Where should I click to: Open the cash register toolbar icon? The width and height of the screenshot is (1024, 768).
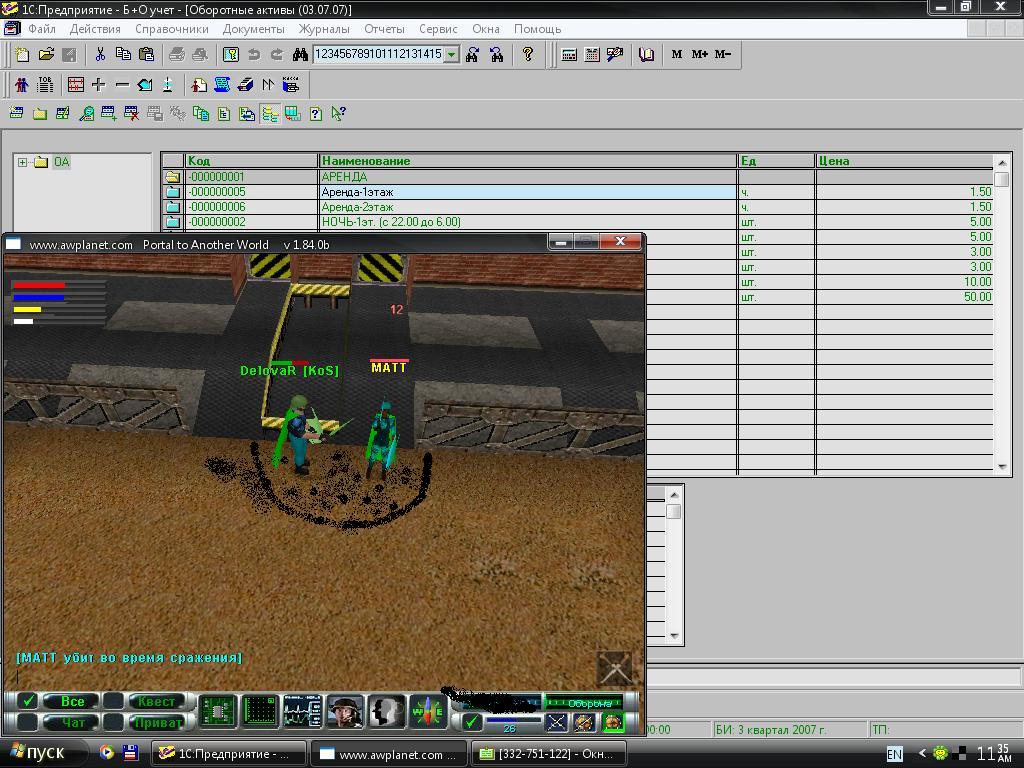pyautogui.click(x=291, y=85)
